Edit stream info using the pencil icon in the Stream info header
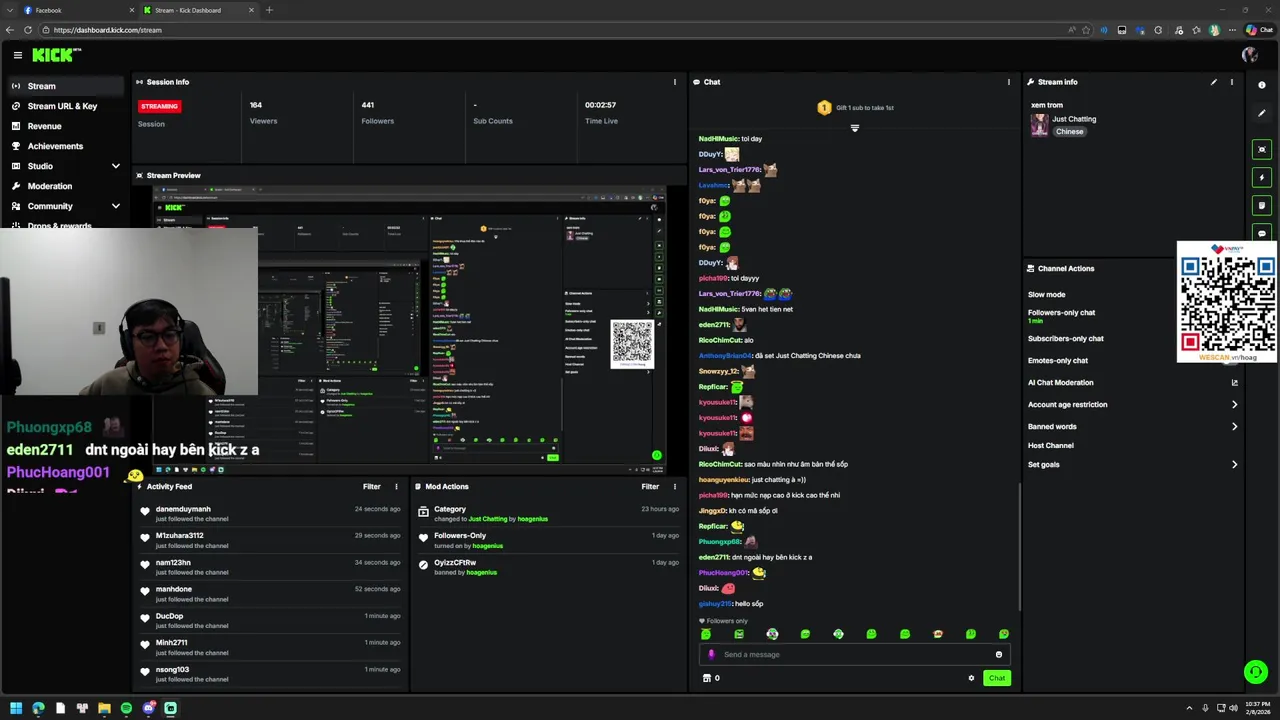This screenshot has width=1280, height=720. [x=1214, y=82]
